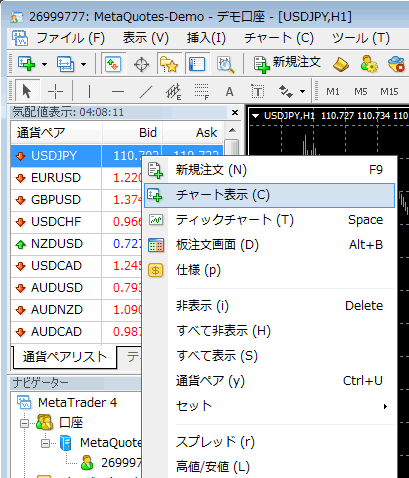409x478 pixels.
Task: Click the arrows objects tool icon
Action: 286,91
